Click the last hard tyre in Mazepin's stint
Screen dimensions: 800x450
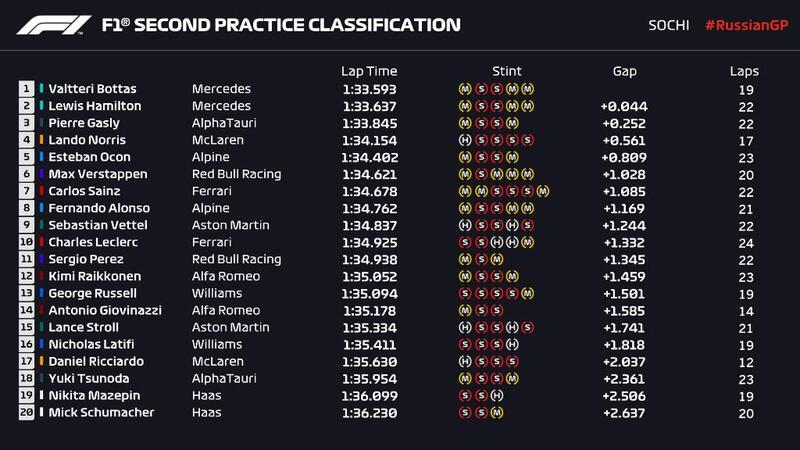tap(496, 395)
